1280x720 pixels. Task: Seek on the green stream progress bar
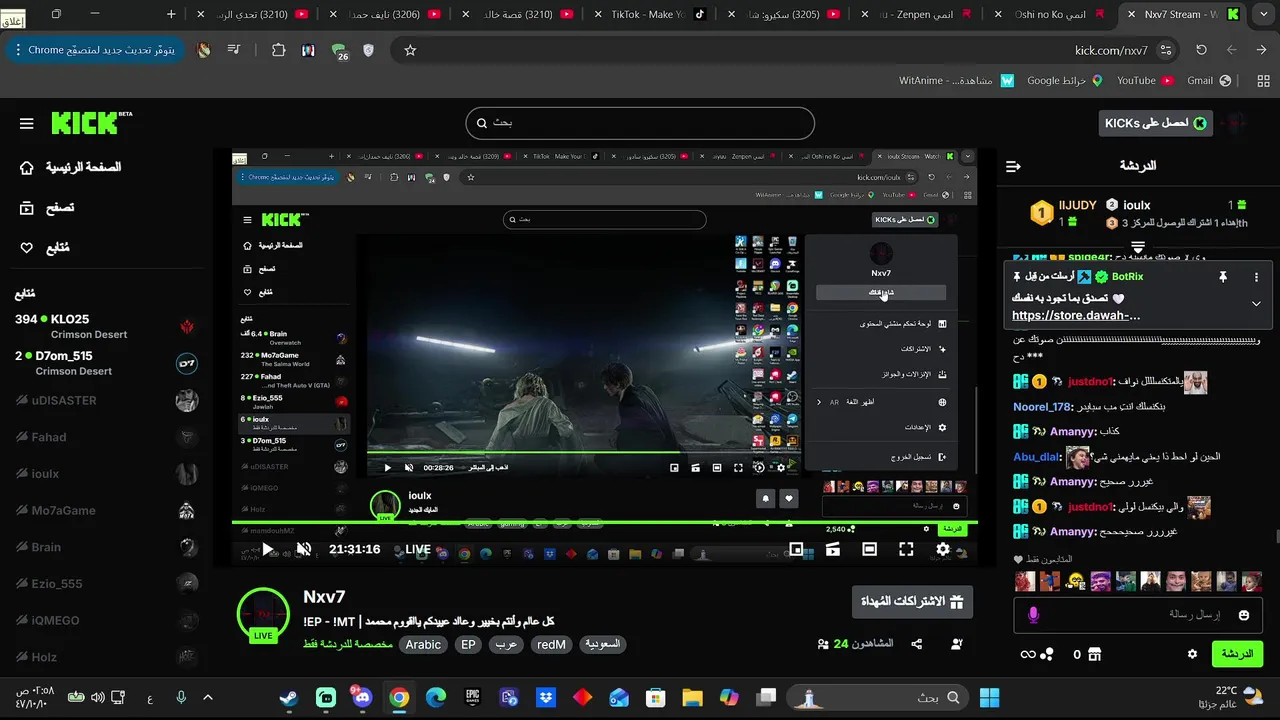point(605,523)
